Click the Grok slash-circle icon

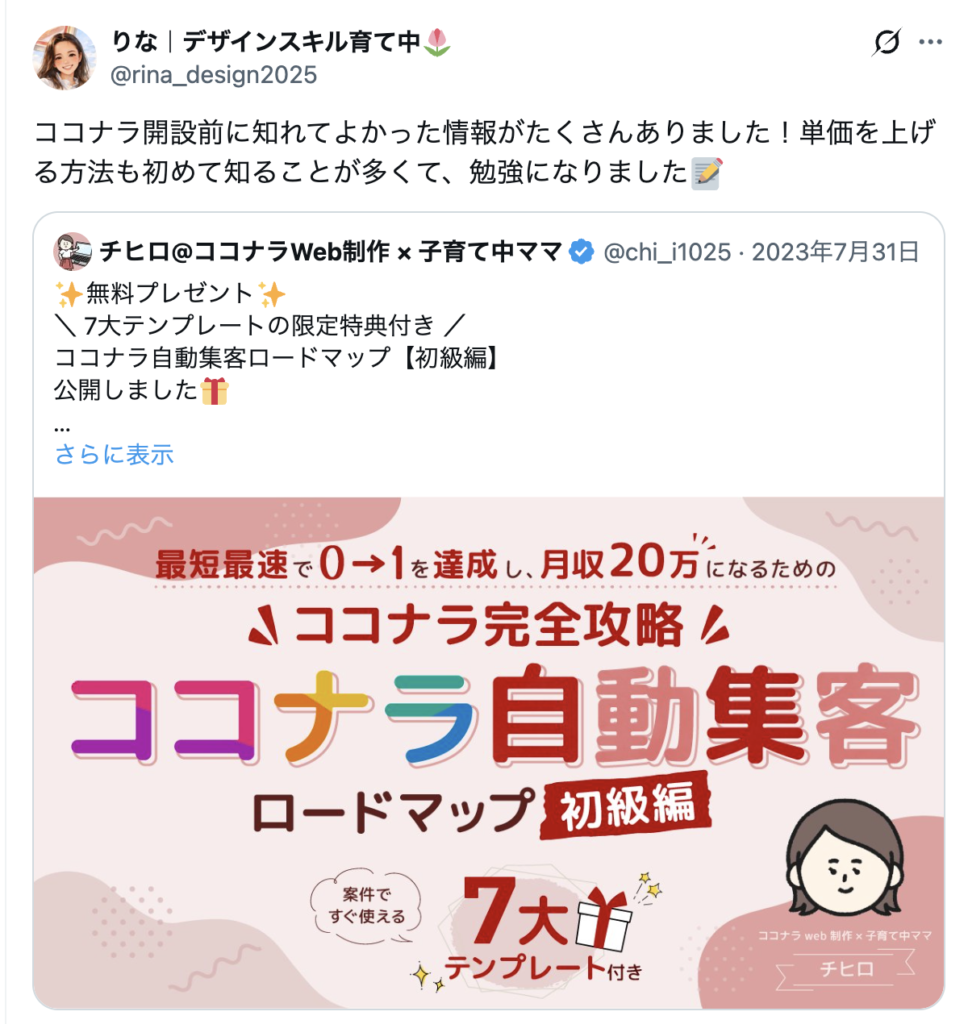pos(886,42)
